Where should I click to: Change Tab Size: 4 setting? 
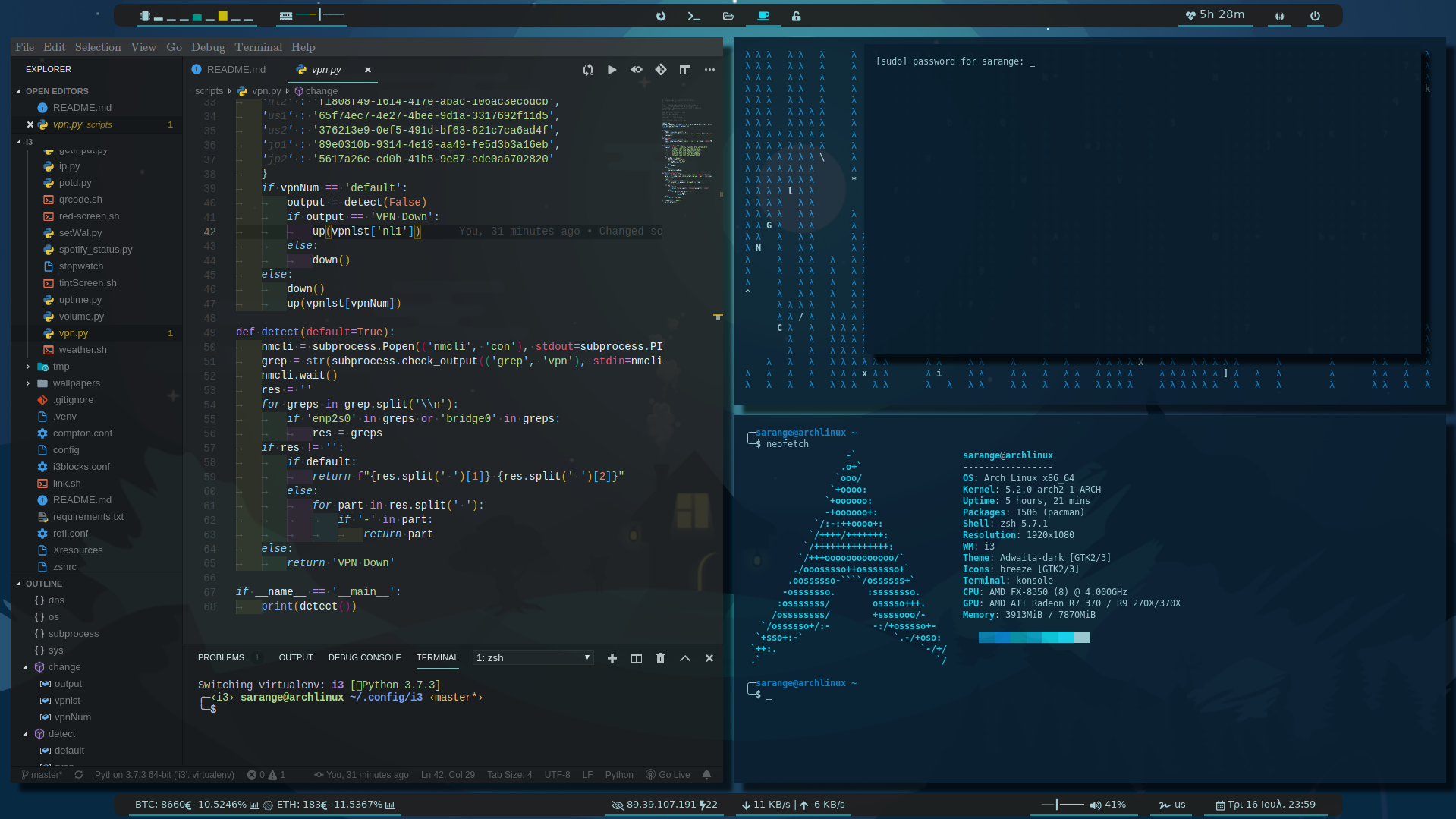(x=510, y=775)
